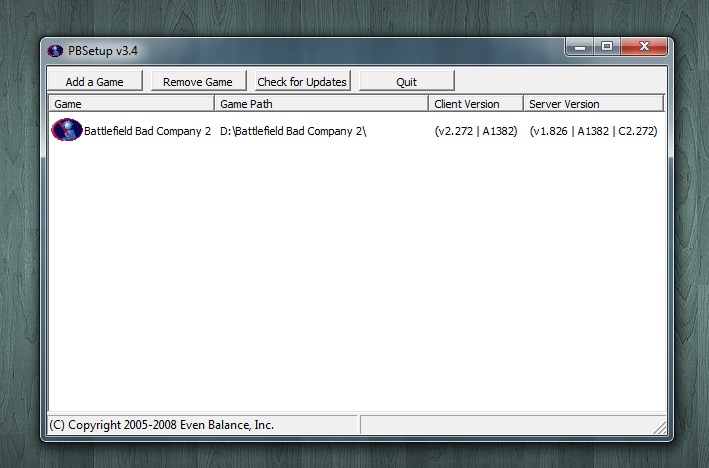Click the server version (v1.826 | A1382 | C2.272) cell
This screenshot has width=709, height=468.
click(593, 131)
